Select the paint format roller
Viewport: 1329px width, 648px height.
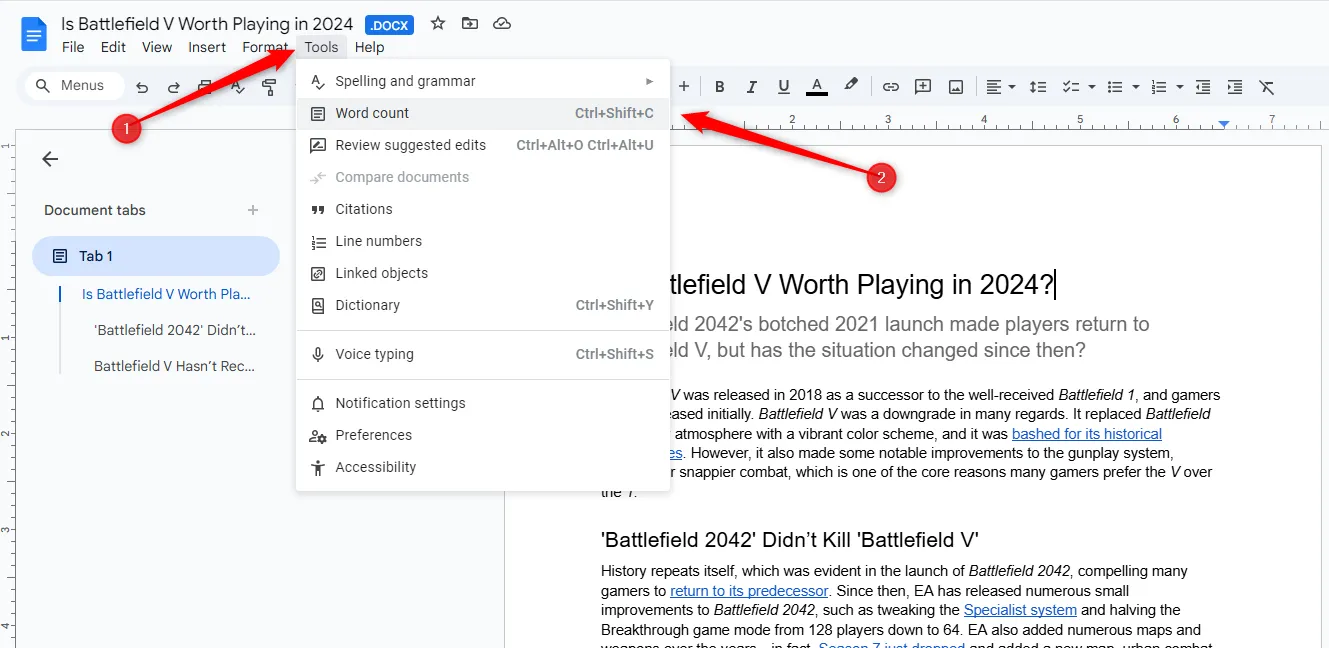(x=269, y=87)
